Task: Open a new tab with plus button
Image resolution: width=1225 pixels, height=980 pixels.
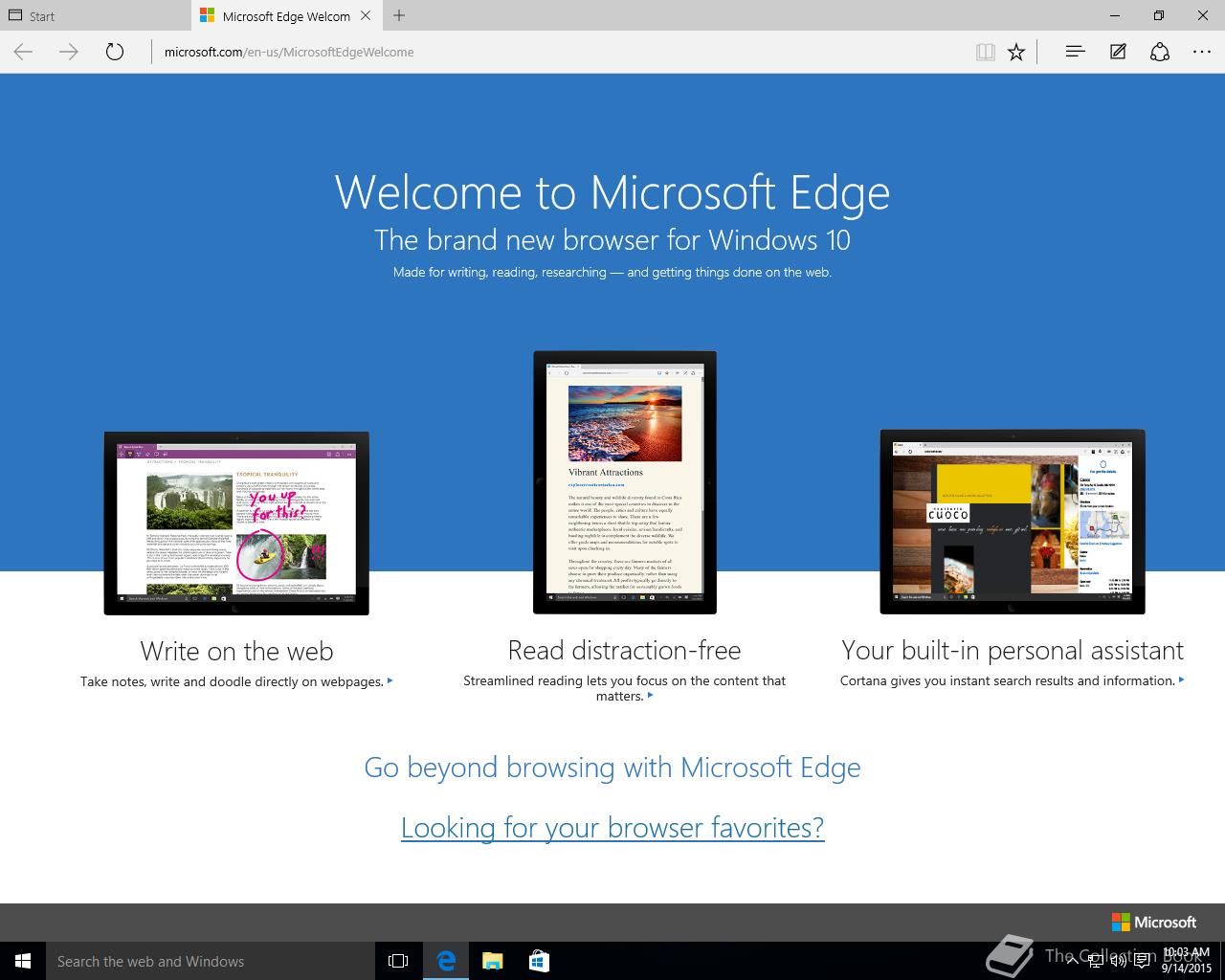Action: (x=399, y=15)
